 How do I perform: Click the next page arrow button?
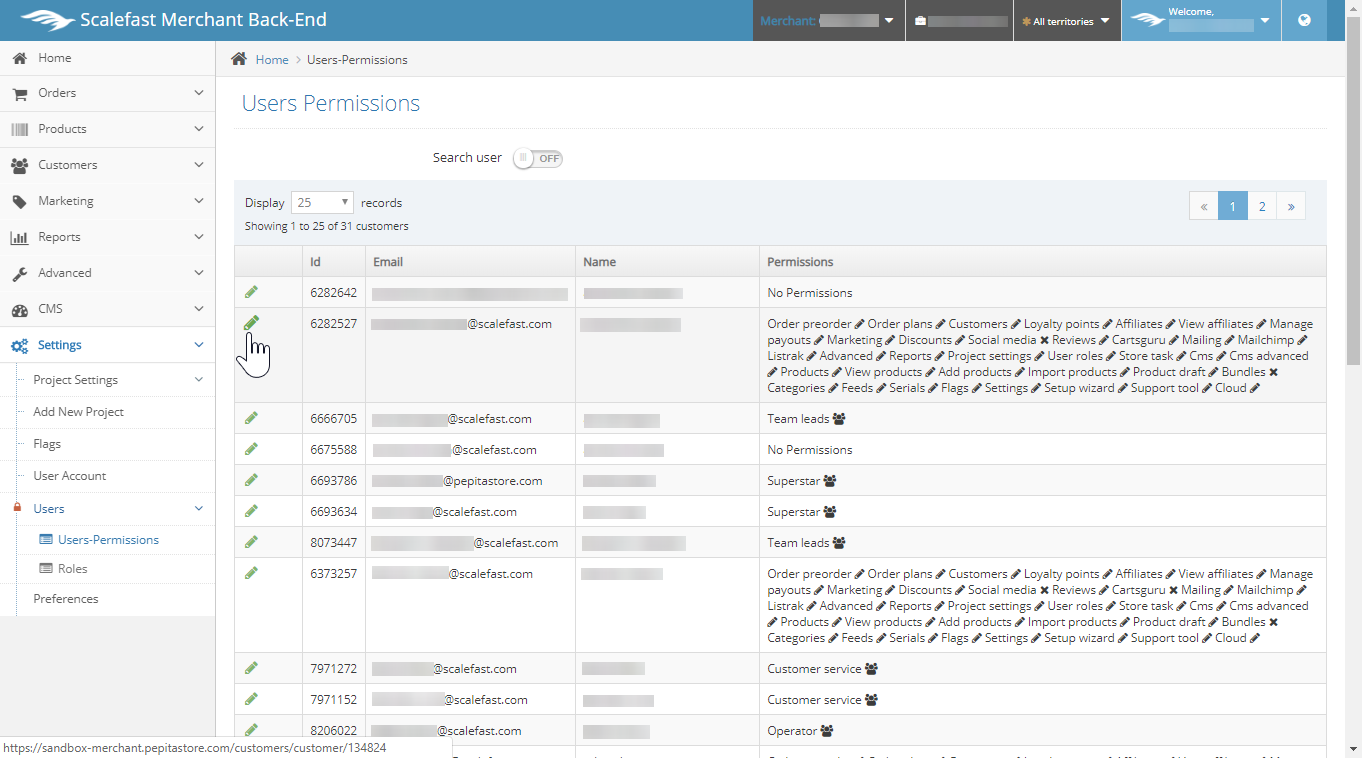click(1291, 206)
